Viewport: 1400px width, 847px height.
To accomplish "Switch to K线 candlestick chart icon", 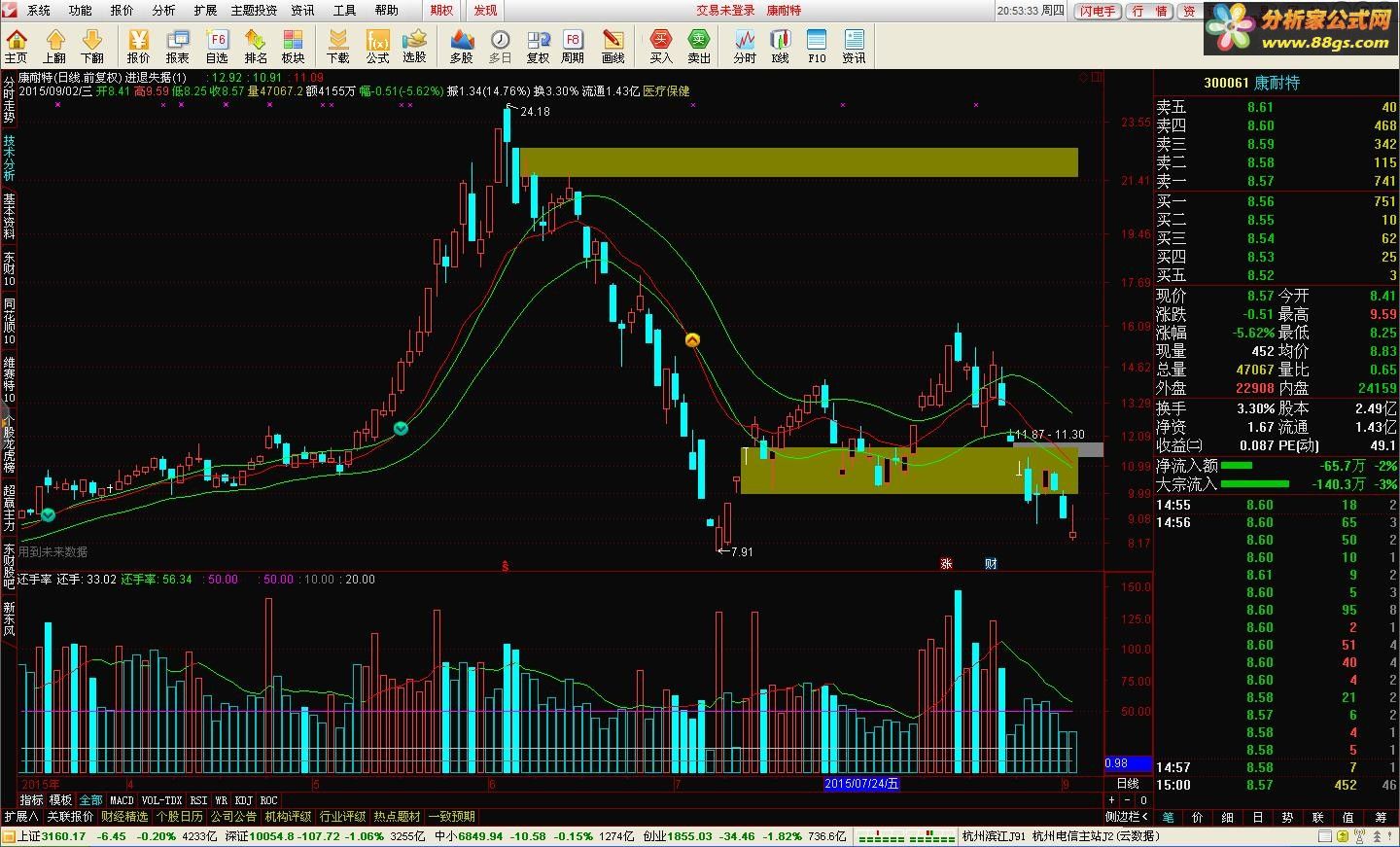I will (780, 46).
